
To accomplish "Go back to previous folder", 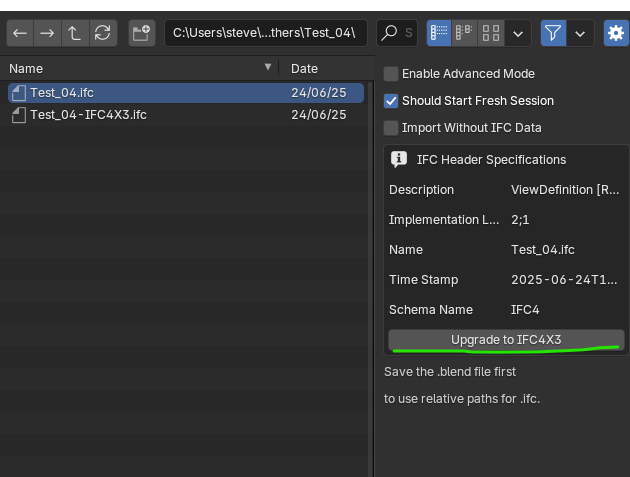I will pyautogui.click(x=20, y=33).
